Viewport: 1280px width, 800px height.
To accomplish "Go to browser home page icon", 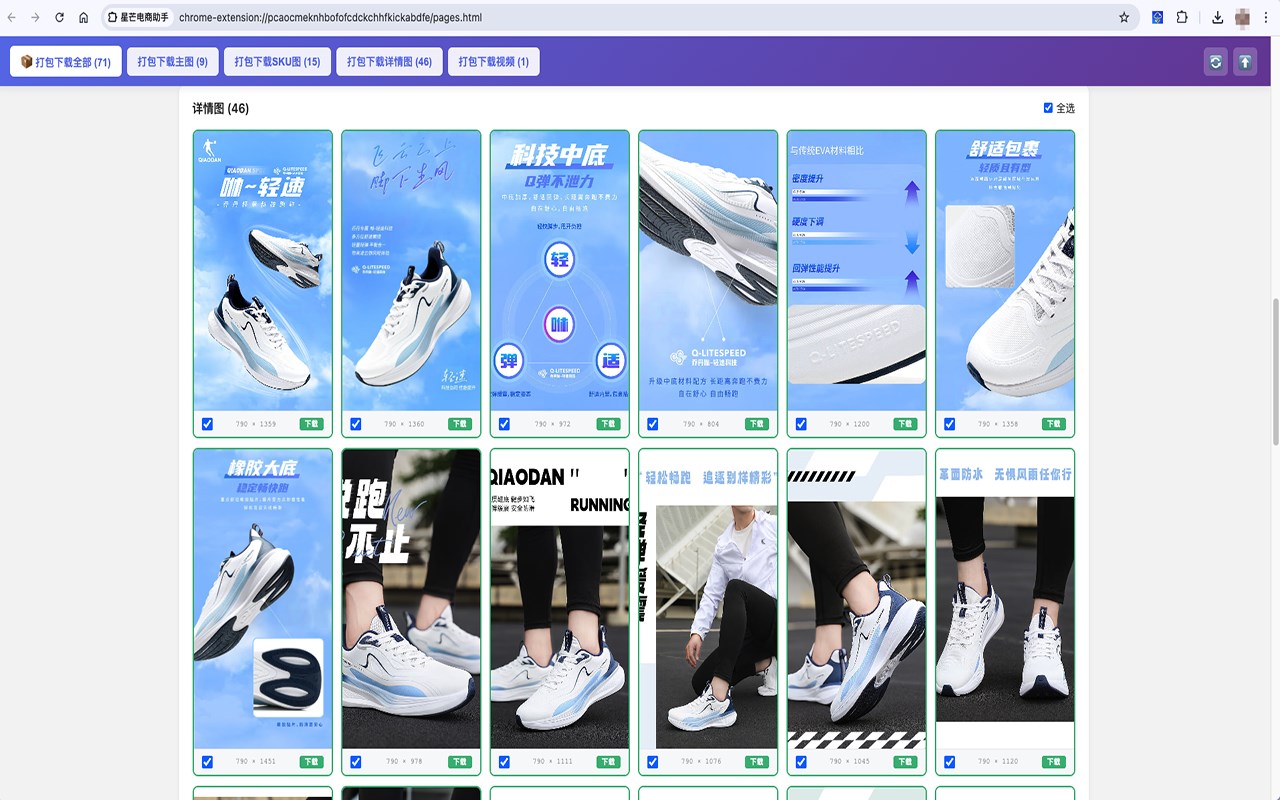I will tap(84, 17).
